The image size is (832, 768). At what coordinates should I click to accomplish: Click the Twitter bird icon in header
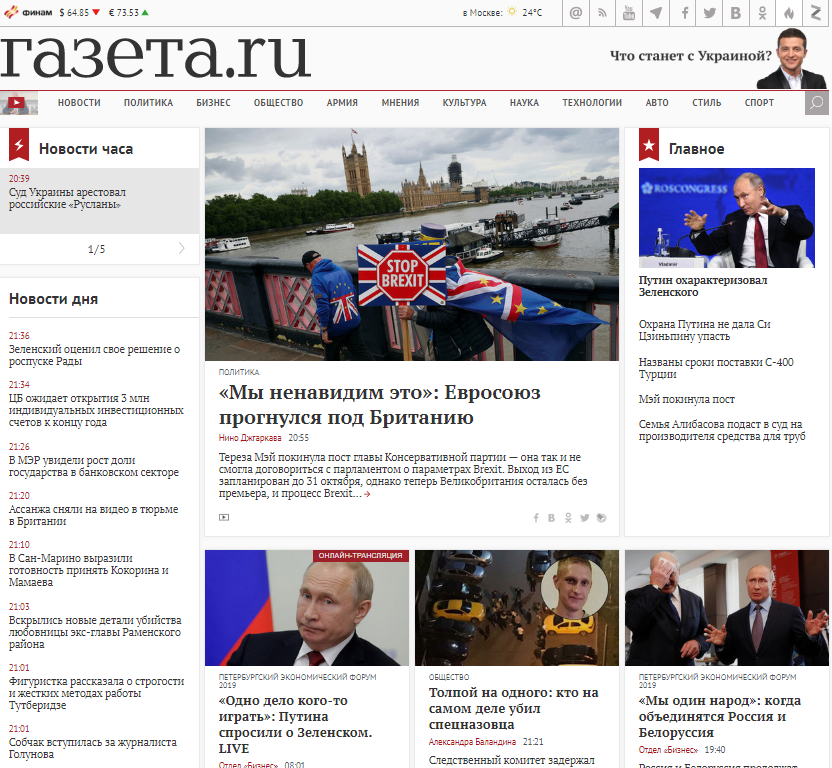tap(710, 13)
